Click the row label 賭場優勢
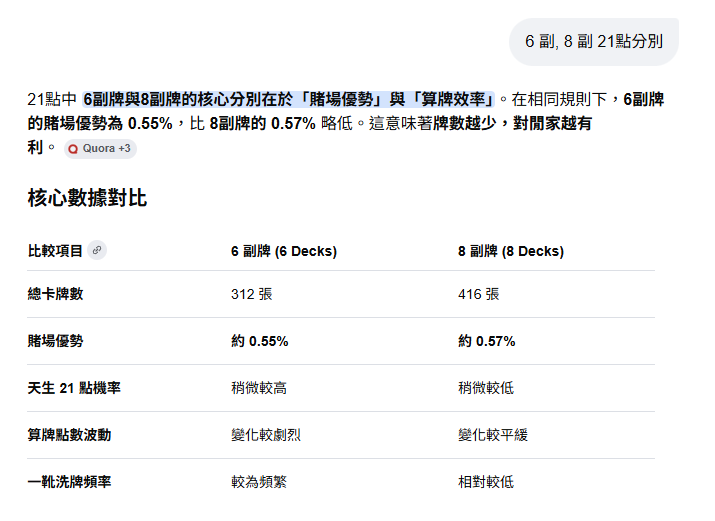715x521 pixels. [x=55, y=341]
